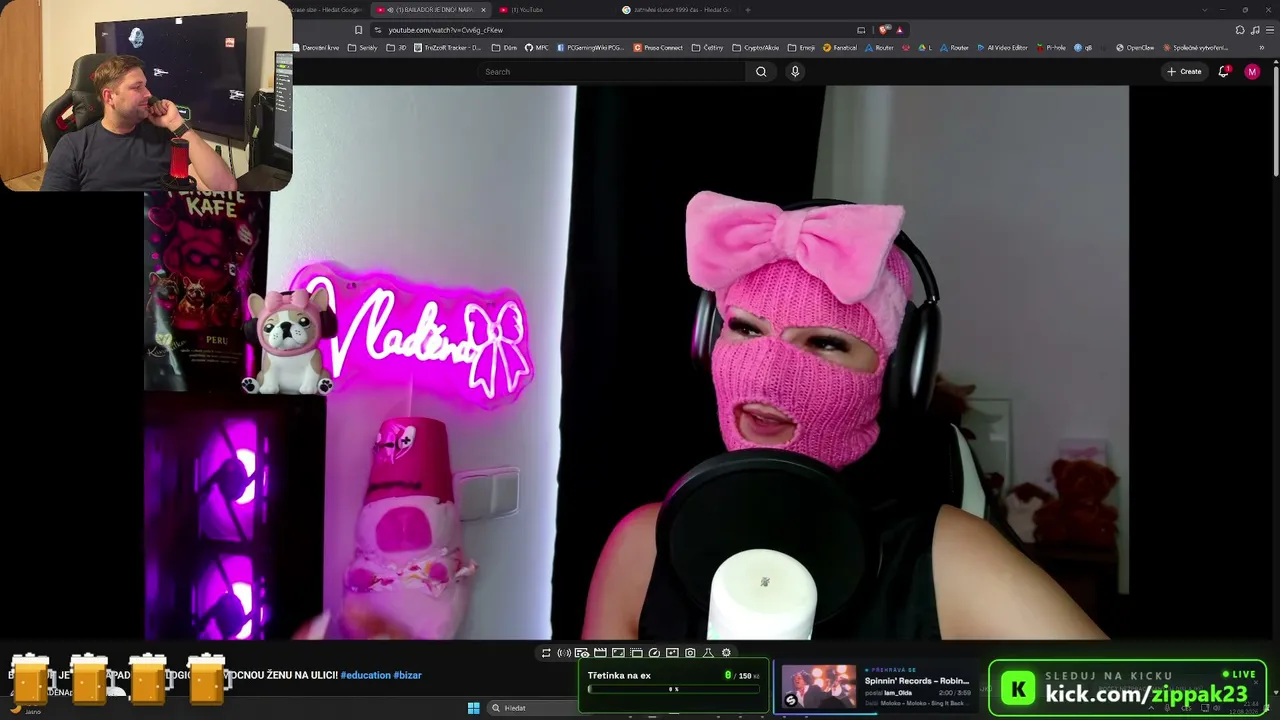Open the AI Video Editor bookmark
The width and height of the screenshot is (1280, 720).
tap(1003, 48)
